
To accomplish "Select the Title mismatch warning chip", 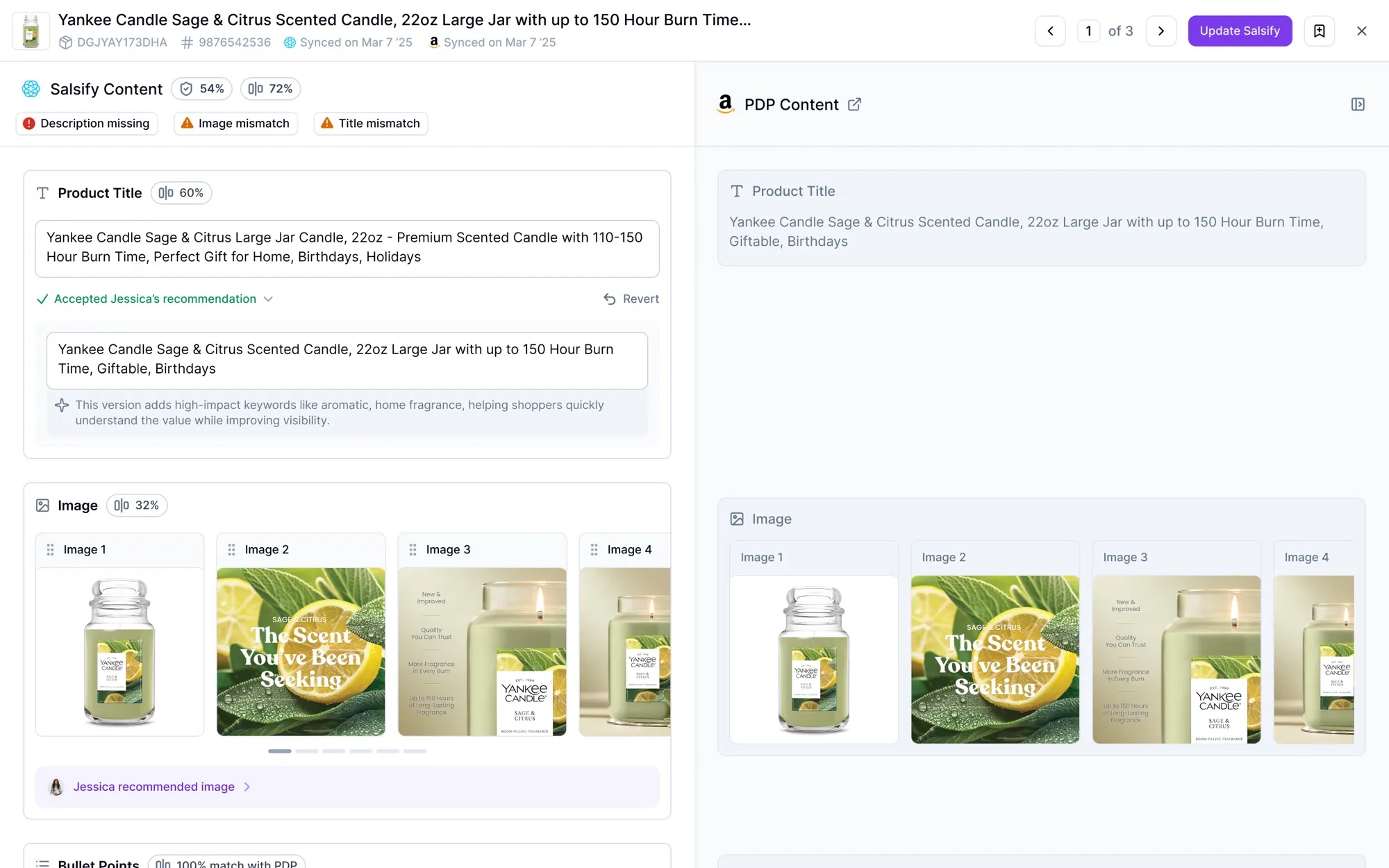I will point(371,124).
